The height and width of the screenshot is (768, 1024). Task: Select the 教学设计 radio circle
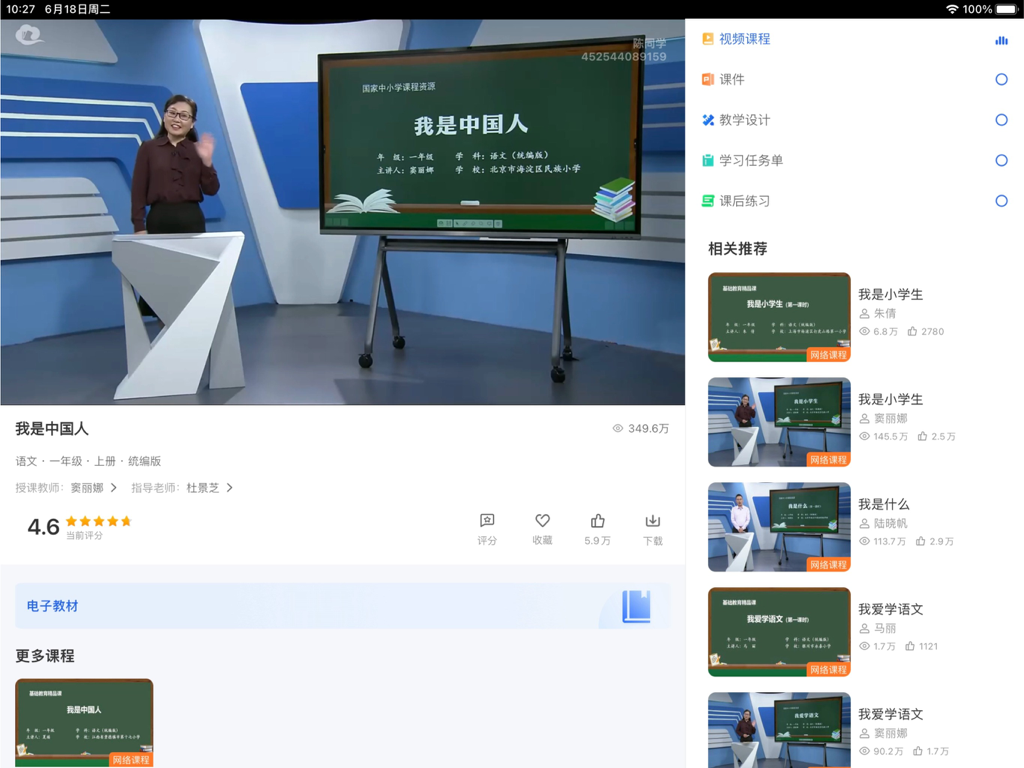pos(1001,120)
